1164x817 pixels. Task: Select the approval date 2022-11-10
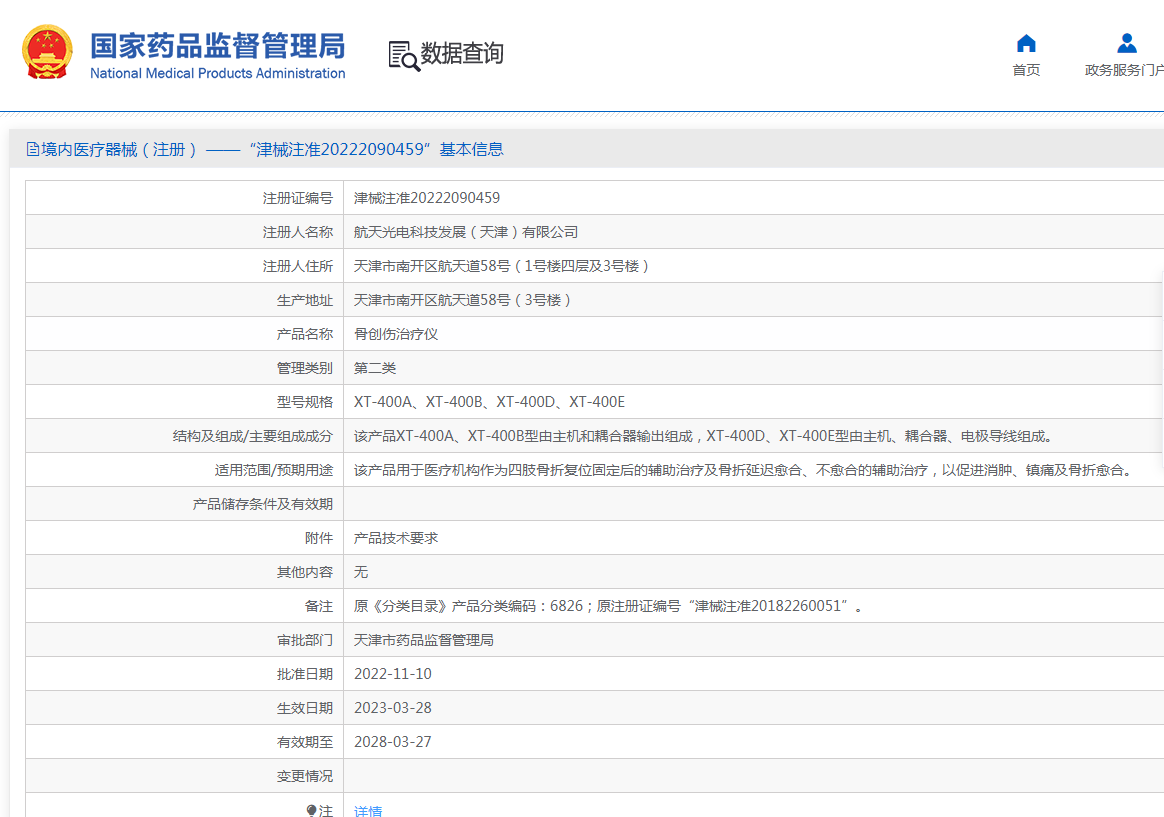pos(394,673)
